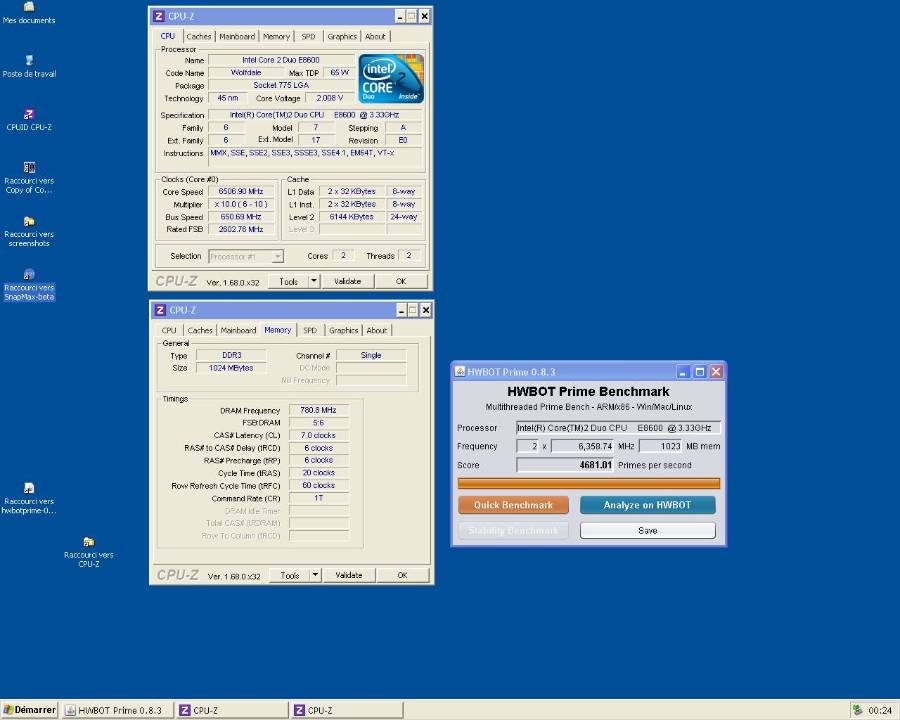Open Memory tab in top CPU-Z window

276,36
